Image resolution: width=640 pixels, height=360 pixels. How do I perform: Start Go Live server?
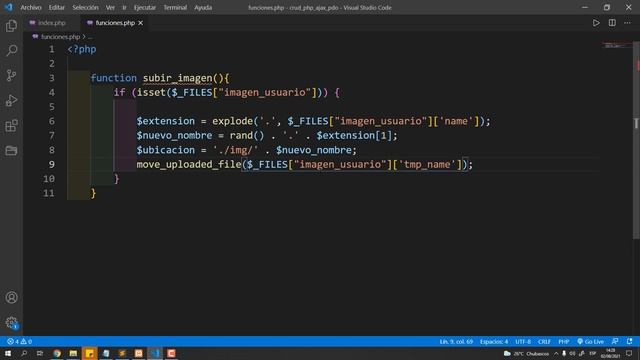point(590,341)
